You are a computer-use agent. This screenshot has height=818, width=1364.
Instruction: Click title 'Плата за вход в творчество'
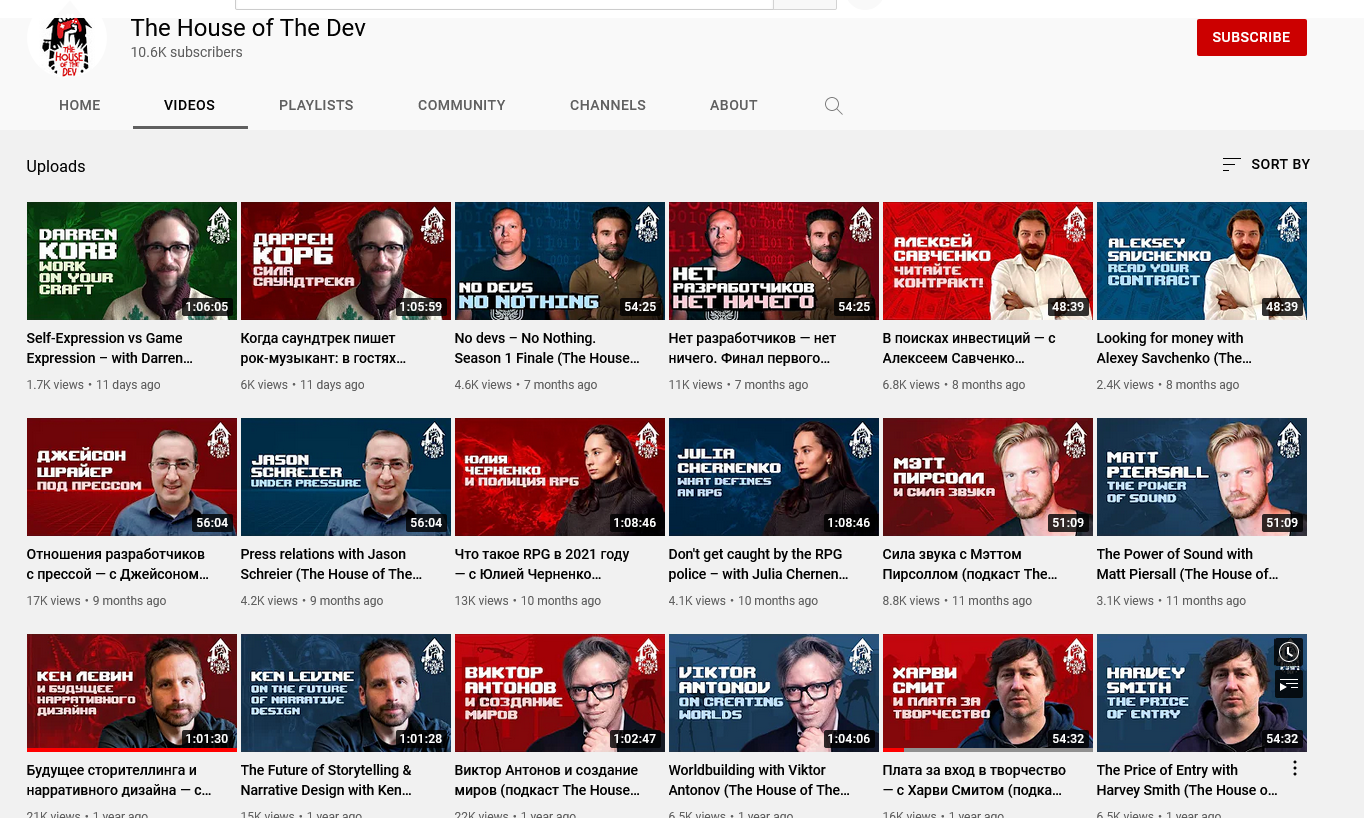point(974,780)
